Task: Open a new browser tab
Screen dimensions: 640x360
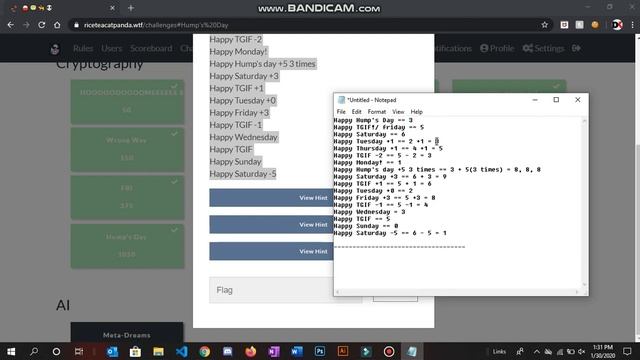Action: tap(131, 8)
